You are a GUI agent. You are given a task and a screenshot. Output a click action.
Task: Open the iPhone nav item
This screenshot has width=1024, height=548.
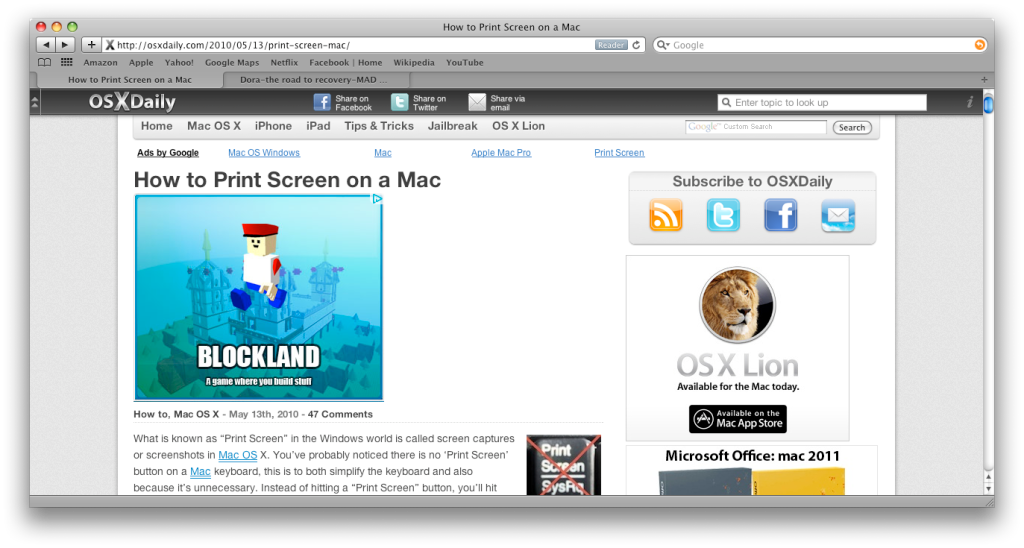point(273,126)
